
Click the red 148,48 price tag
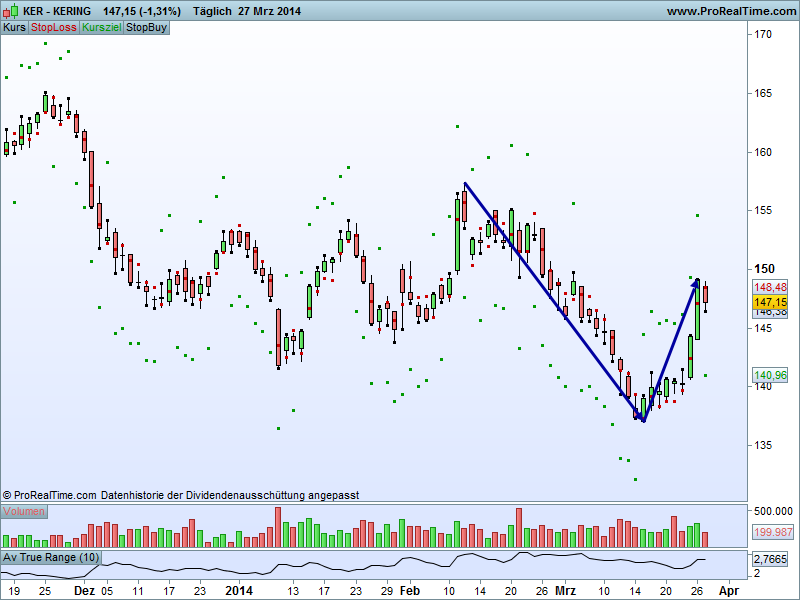[x=770, y=287]
